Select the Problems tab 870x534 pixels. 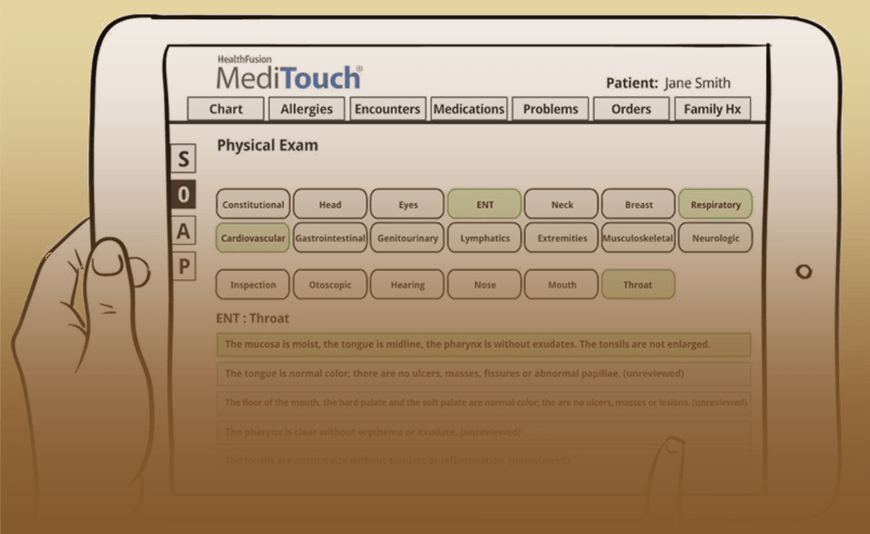coord(550,109)
